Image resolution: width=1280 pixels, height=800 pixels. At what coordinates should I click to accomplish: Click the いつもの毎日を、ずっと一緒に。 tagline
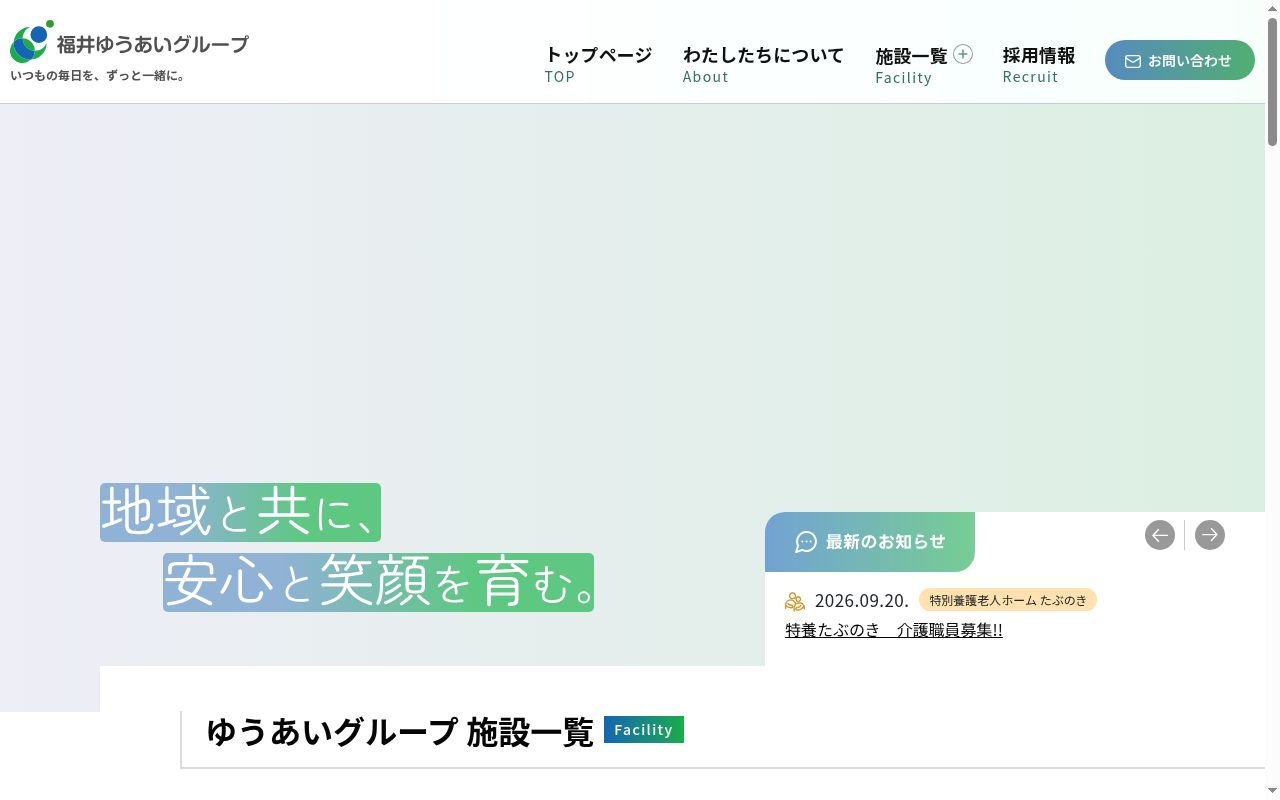coord(98,76)
